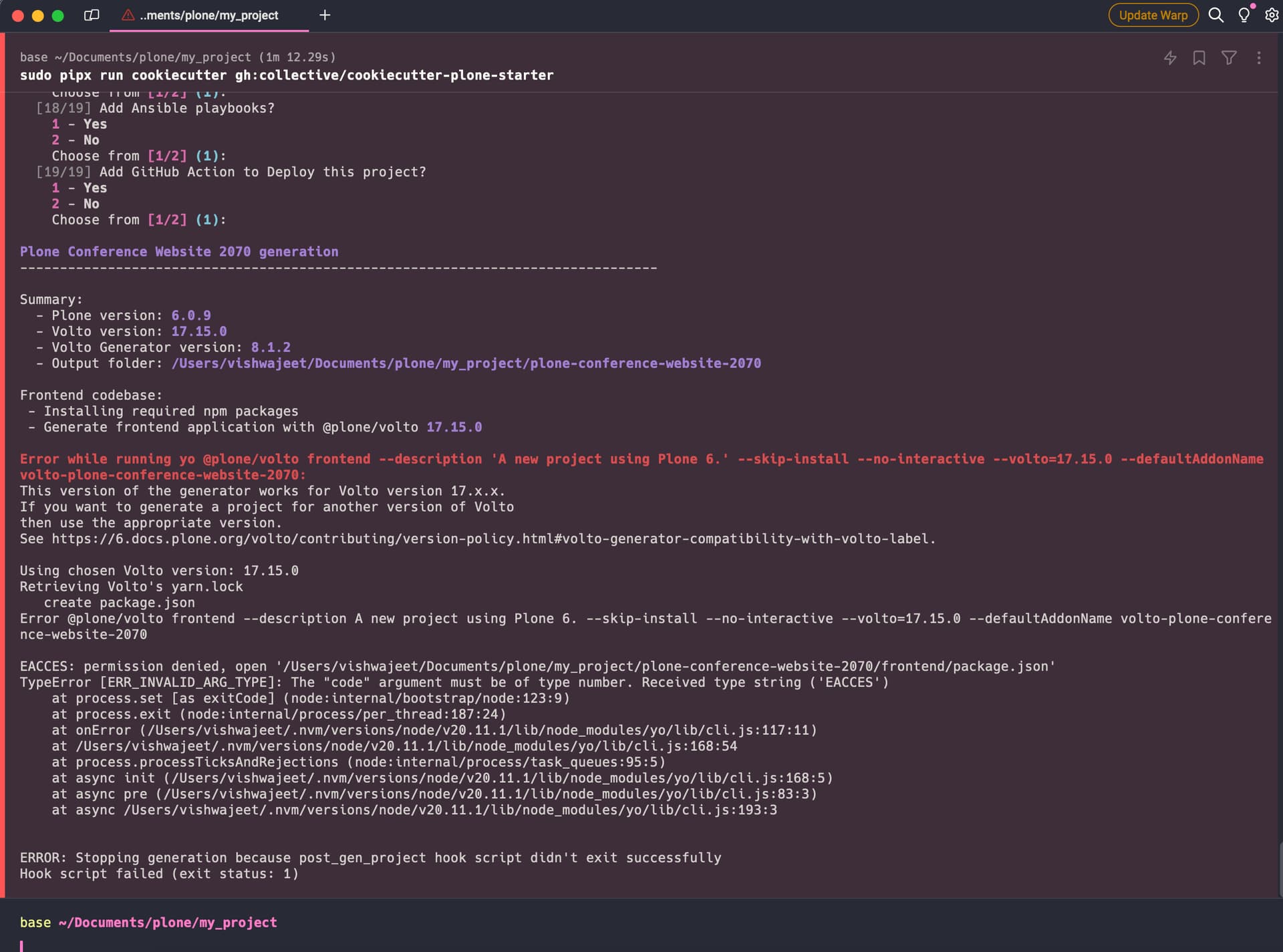Image resolution: width=1283 pixels, height=952 pixels.
Task: Click 'ERROR: Stopping generation because post_gen_project' line
Action: tap(371, 858)
